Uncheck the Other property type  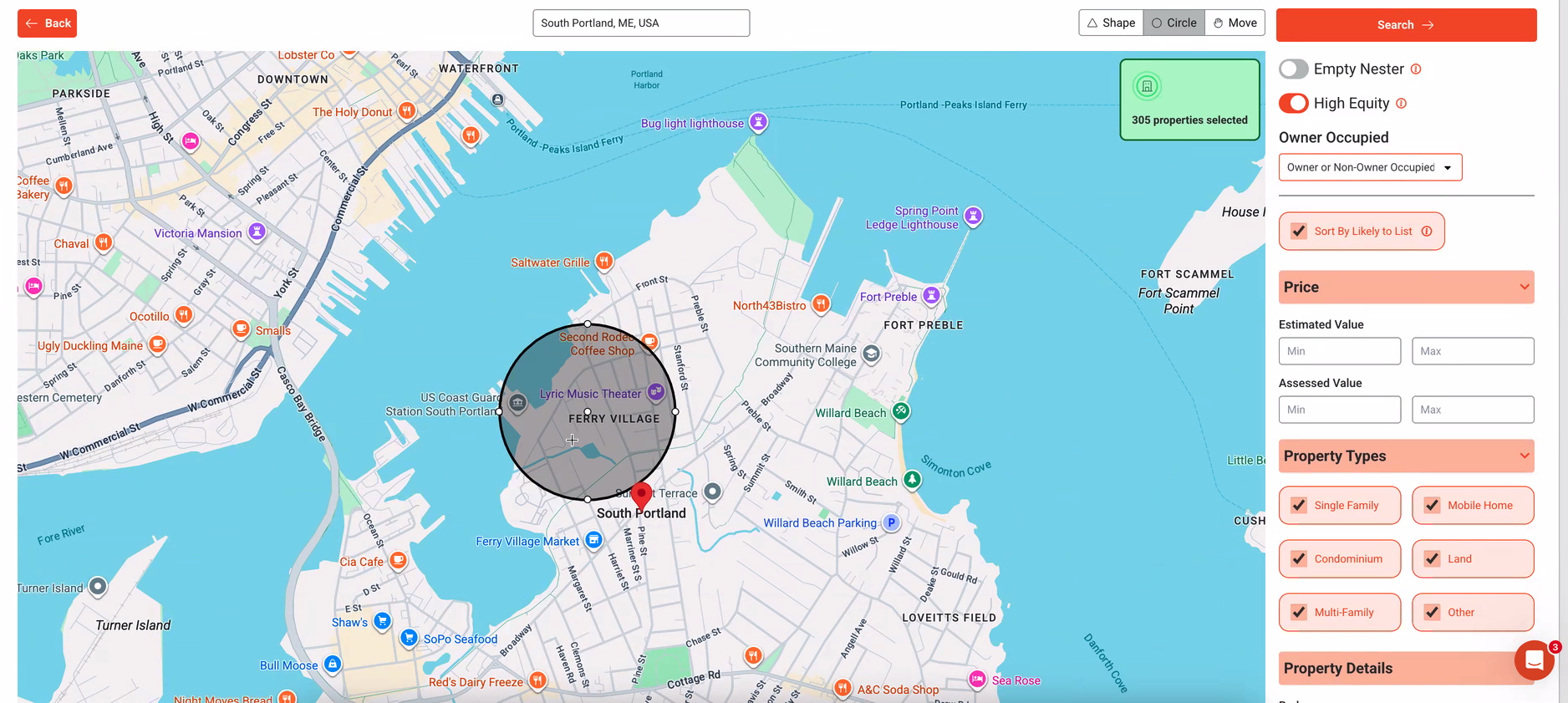[1433, 613]
